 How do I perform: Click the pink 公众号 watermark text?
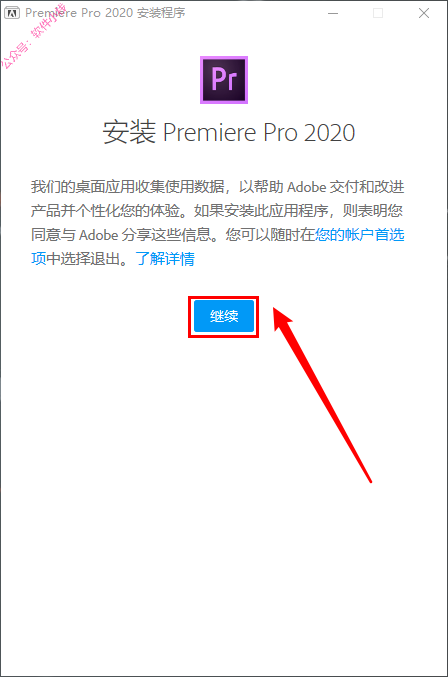[x=33, y=36]
